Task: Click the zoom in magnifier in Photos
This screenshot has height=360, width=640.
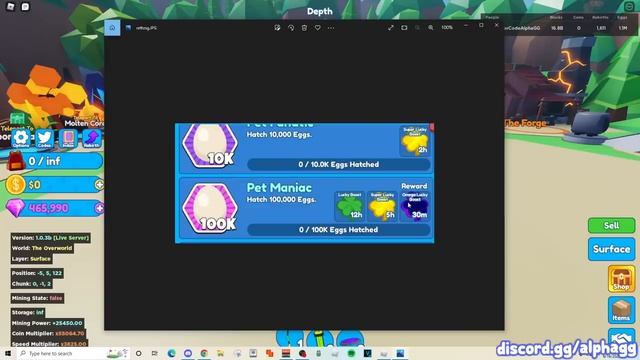Action: tap(431, 28)
